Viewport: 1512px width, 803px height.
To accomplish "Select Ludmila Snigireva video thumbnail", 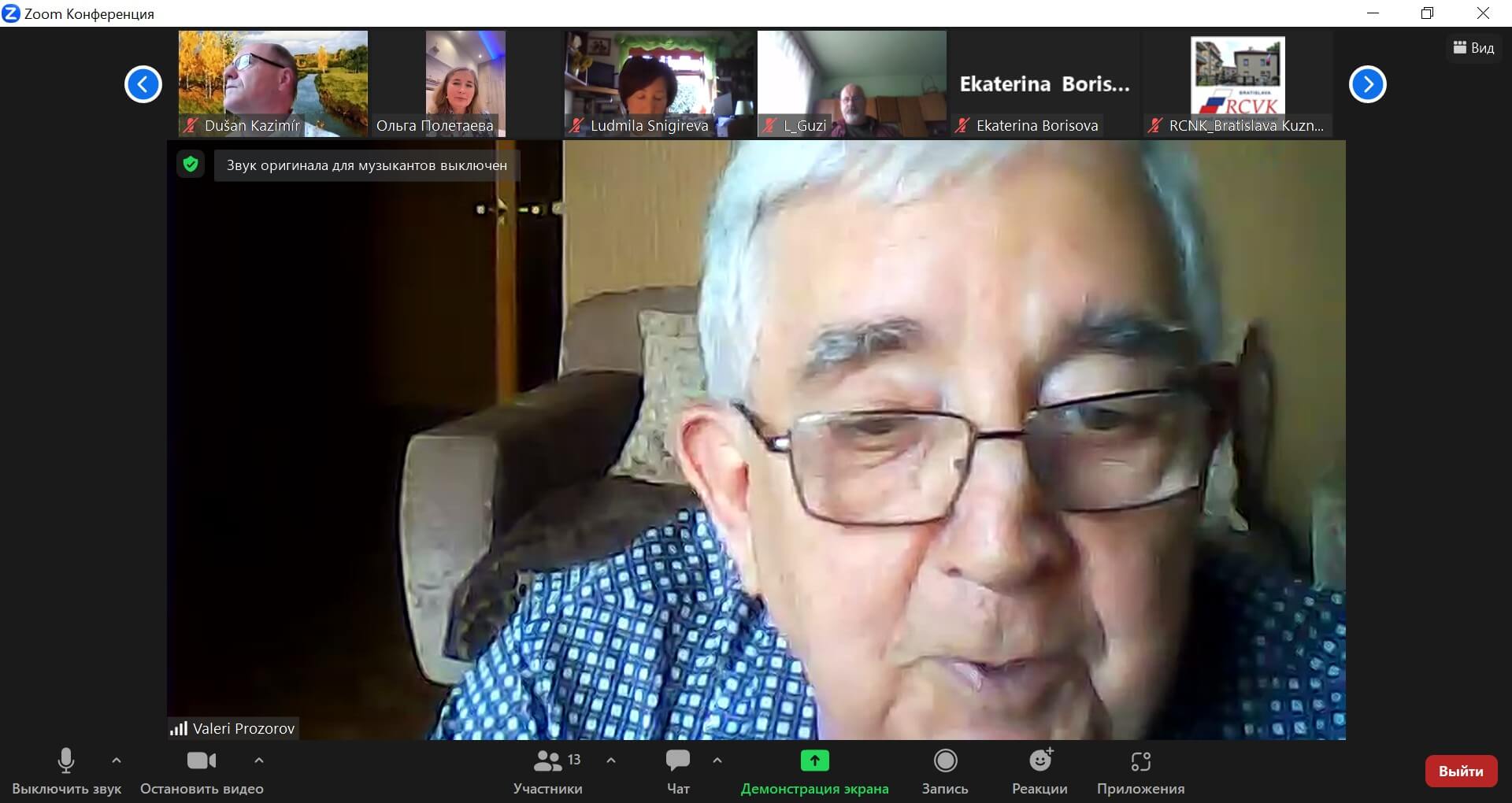I will tap(659, 83).
